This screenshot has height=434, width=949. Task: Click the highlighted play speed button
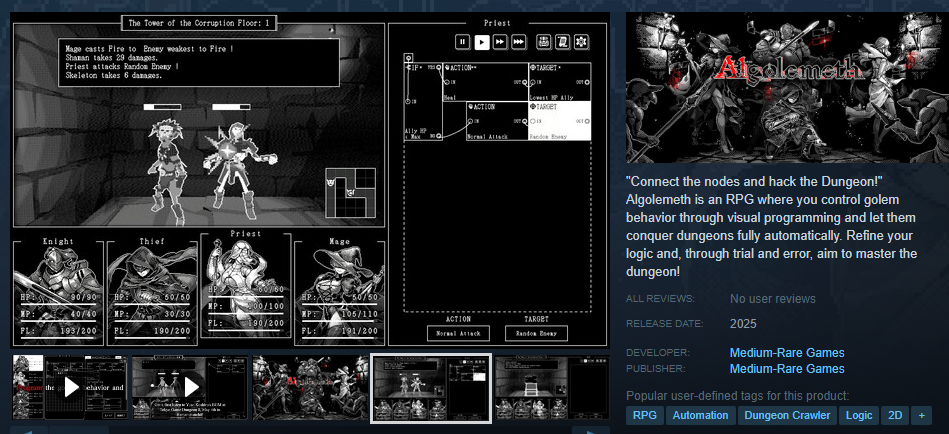tap(481, 42)
